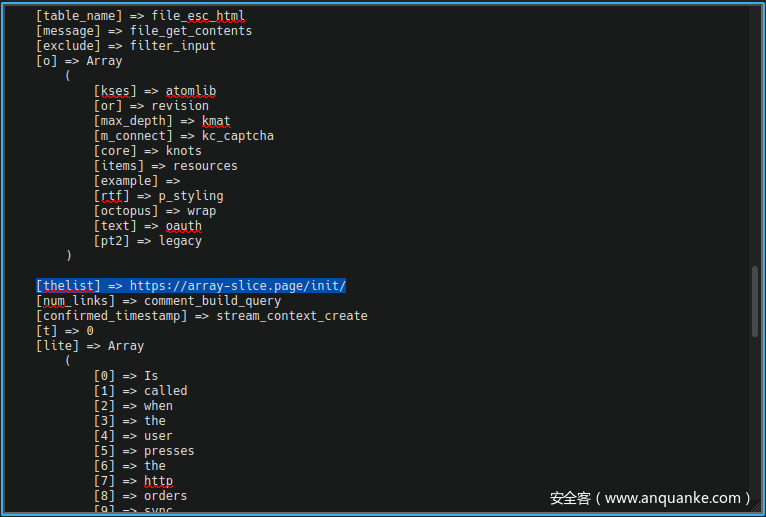Click the revision value
The width and height of the screenshot is (766, 517).
pos(180,106)
